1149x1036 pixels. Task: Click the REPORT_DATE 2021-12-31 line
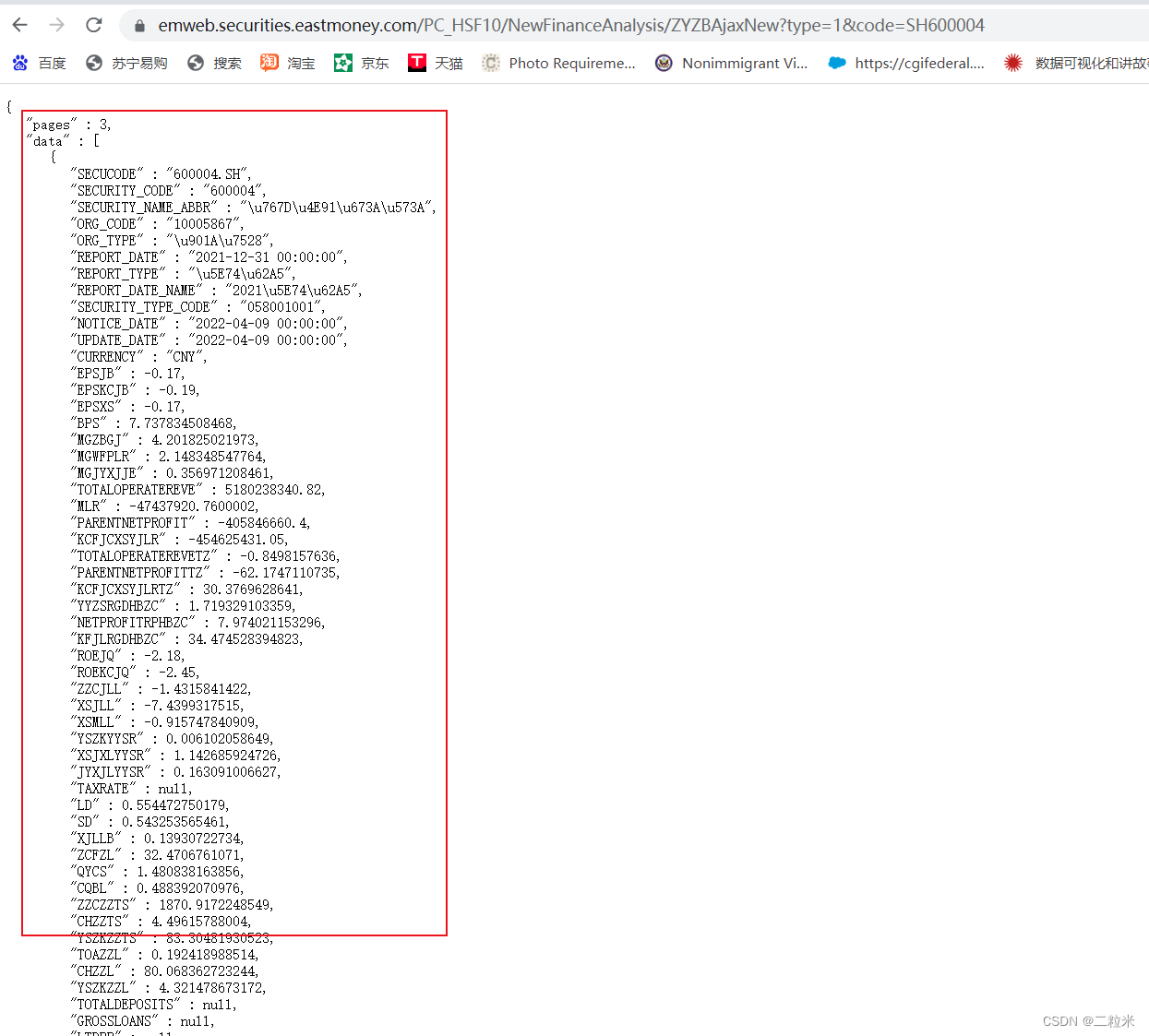[x=209, y=257]
